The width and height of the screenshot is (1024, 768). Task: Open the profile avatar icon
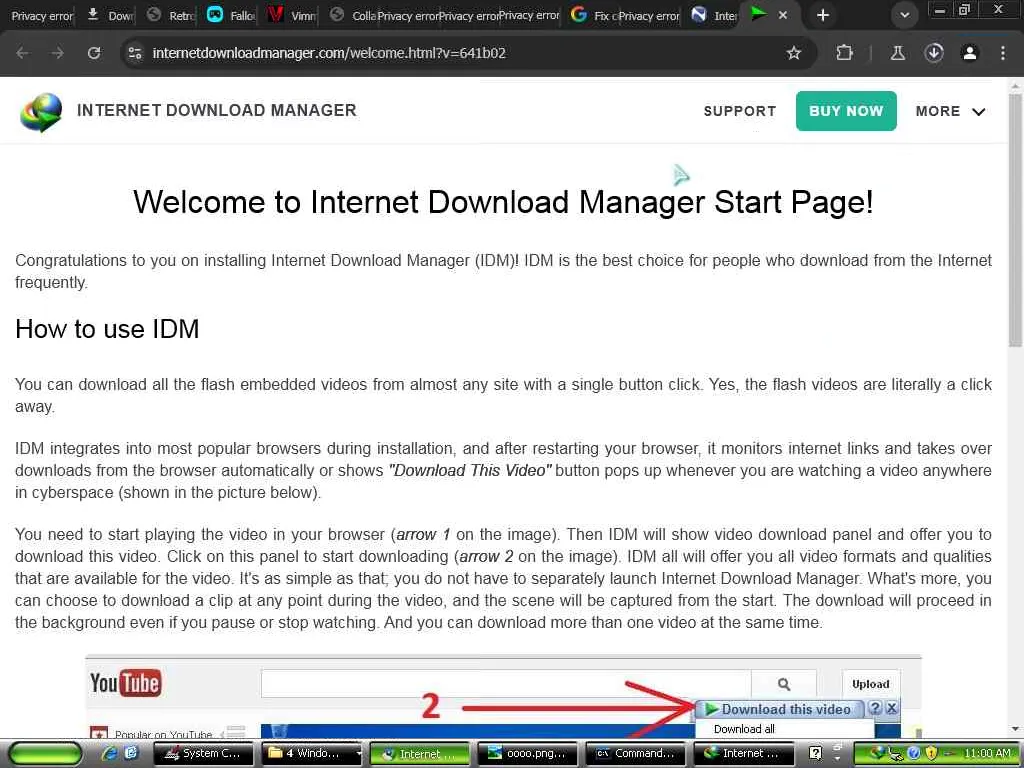pos(970,53)
